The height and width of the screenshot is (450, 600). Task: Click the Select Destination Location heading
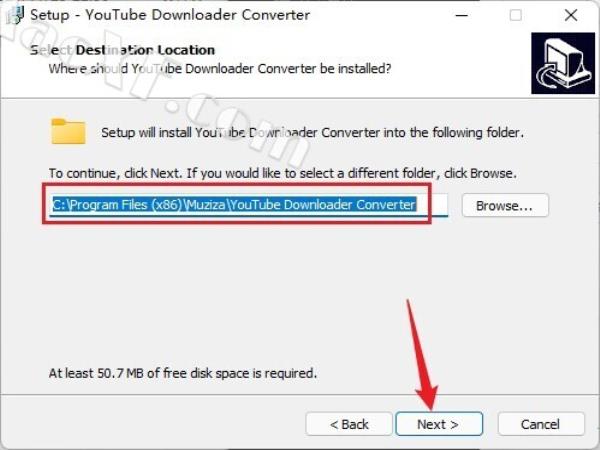pos(122,50)
